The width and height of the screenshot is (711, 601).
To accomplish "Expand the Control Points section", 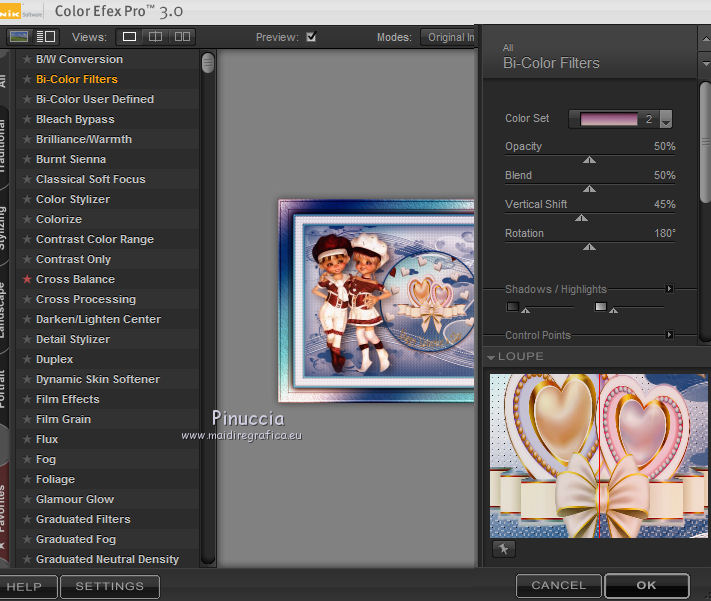I will tap(669, 335).
